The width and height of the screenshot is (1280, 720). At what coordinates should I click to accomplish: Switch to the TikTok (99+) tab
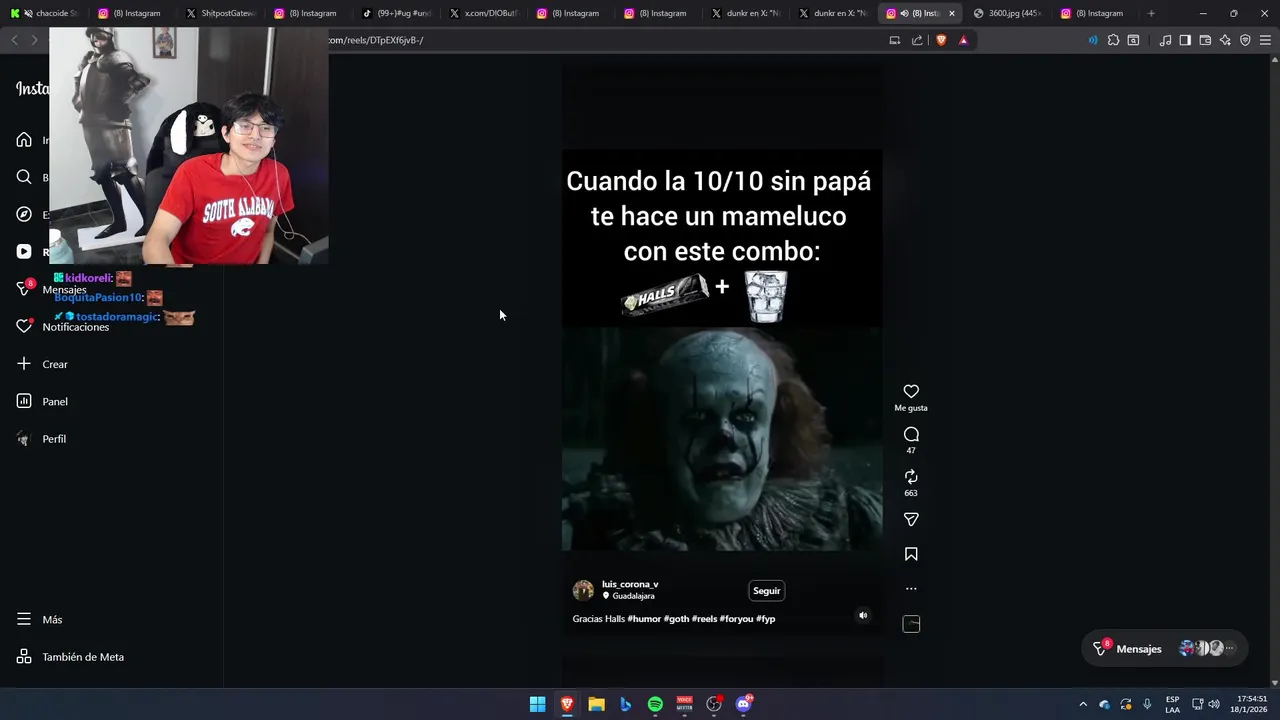tap(396, 13)
